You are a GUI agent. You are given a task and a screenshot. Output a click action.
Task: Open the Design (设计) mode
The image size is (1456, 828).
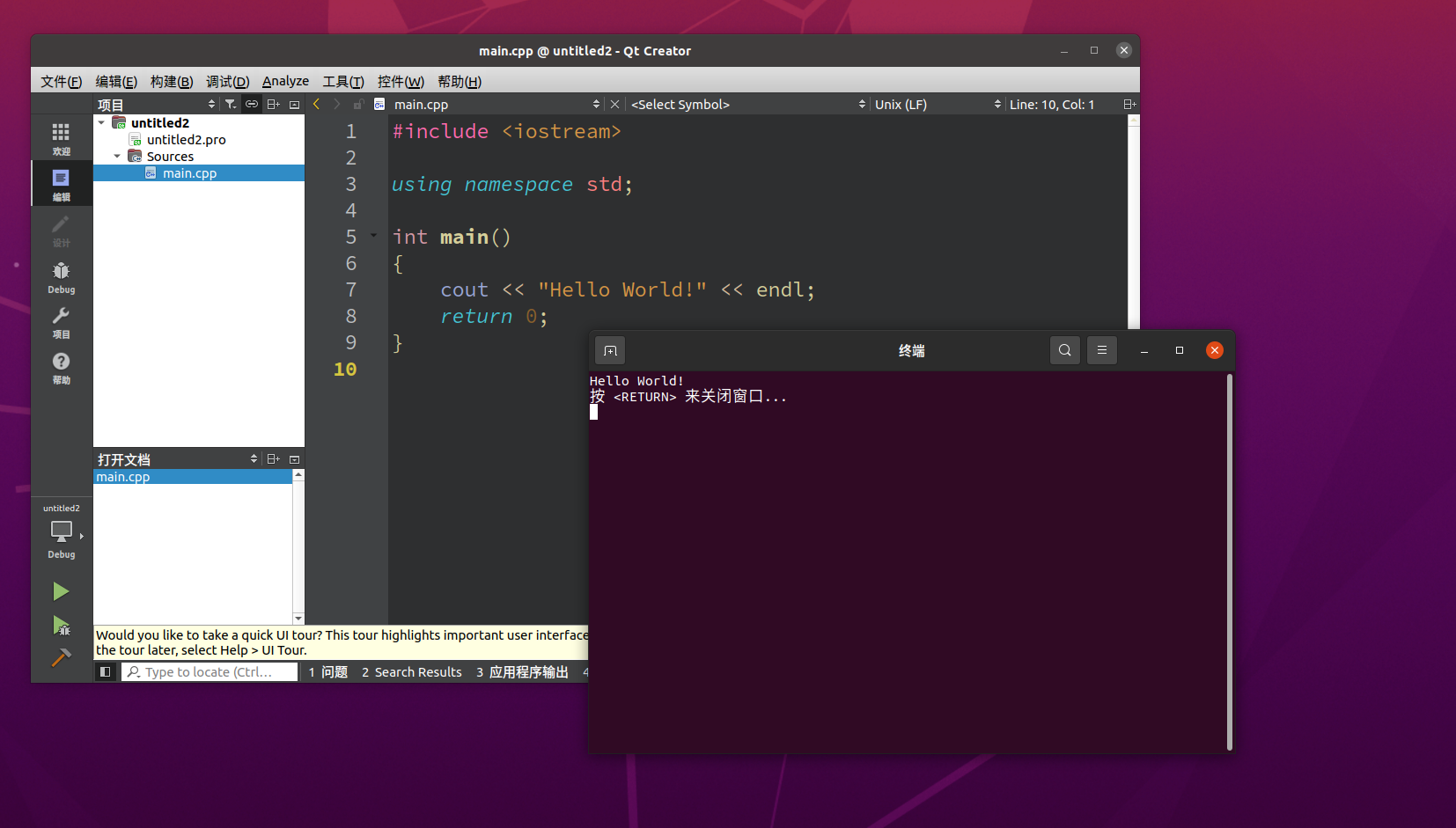pos(61,230)
